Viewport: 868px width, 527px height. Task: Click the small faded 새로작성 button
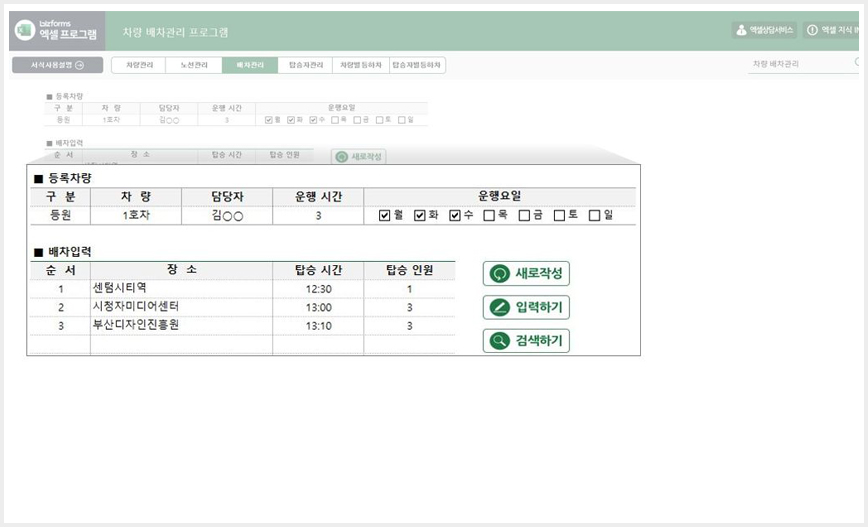[x=359, y=157]
